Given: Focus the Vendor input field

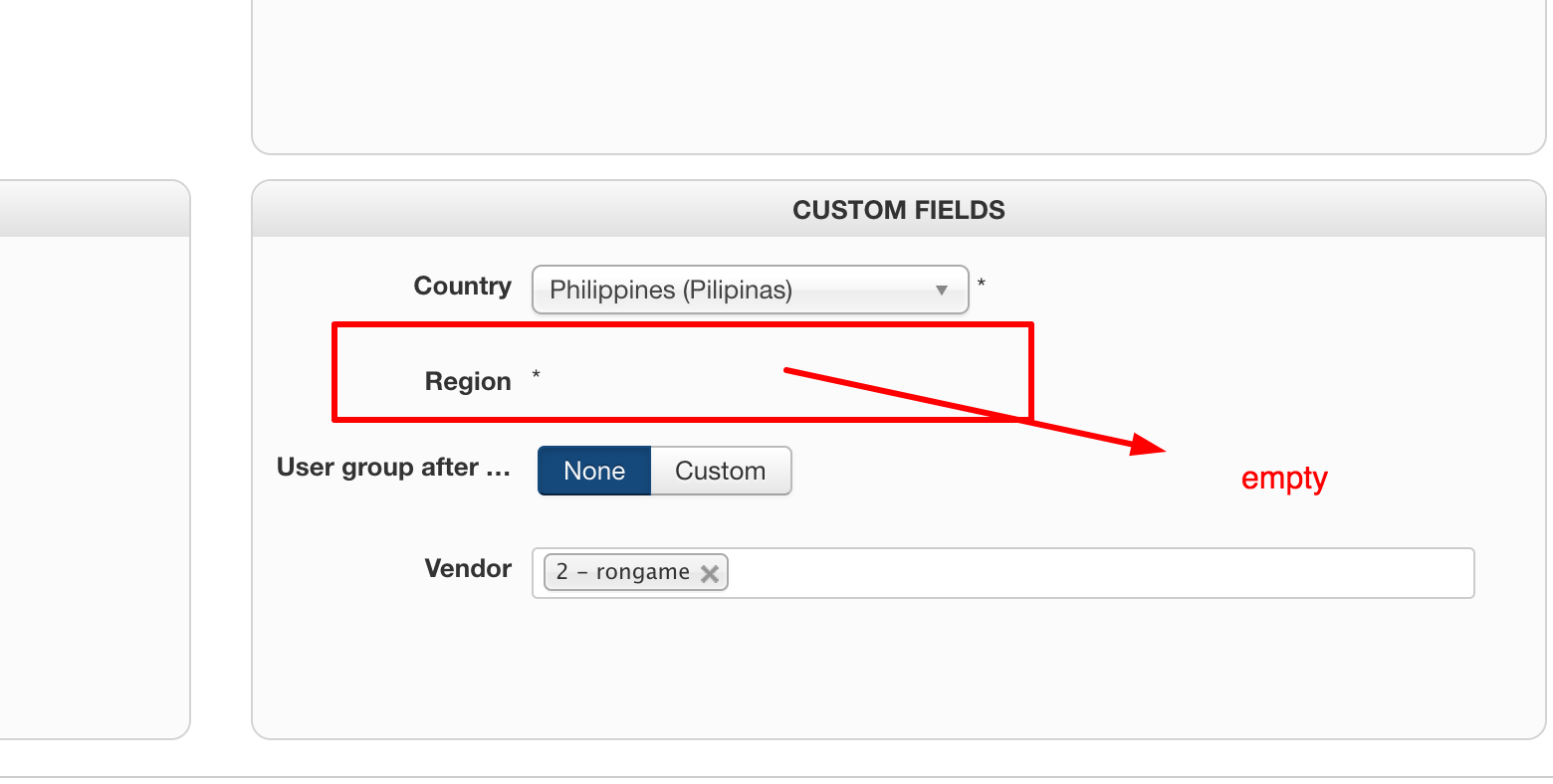Looking at the screenshot, I should tap(1095, 573).
